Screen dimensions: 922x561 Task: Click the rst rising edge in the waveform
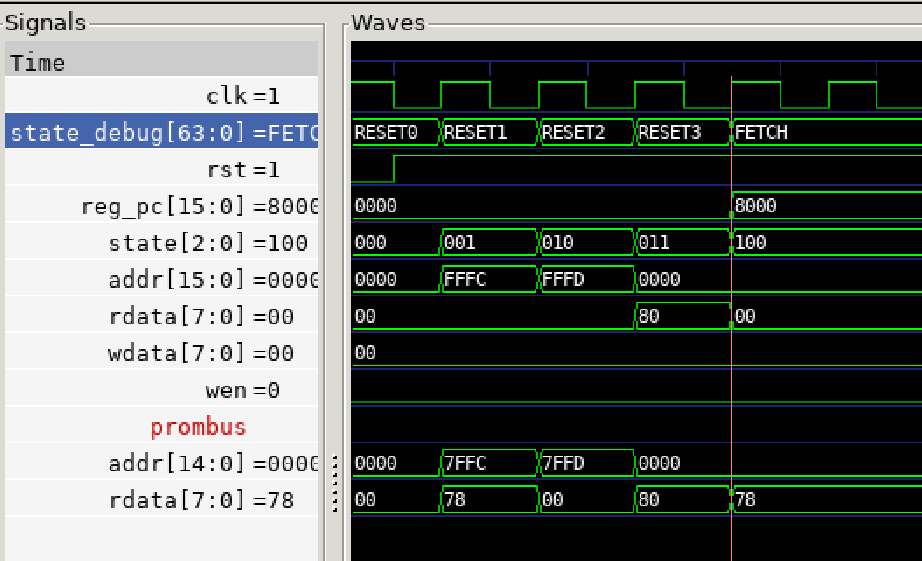click(394, 169)
